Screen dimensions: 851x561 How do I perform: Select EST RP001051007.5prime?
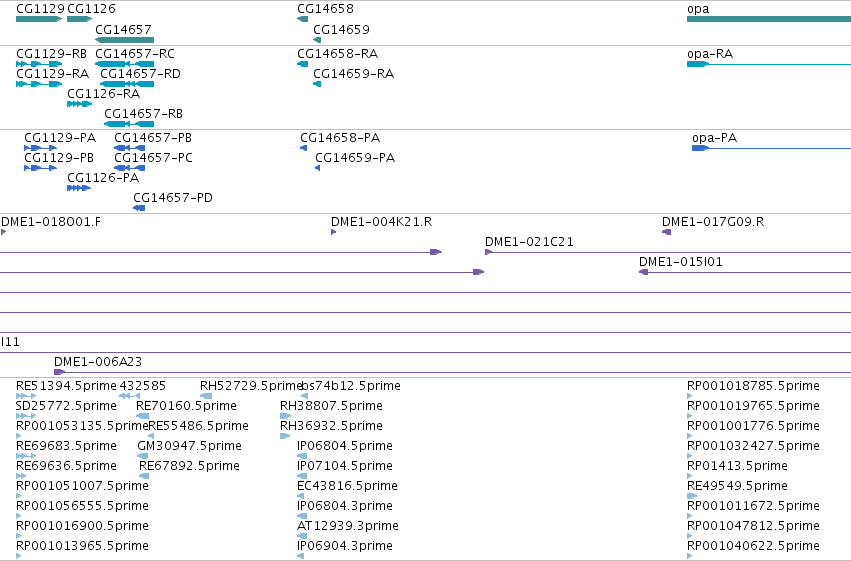19,496
